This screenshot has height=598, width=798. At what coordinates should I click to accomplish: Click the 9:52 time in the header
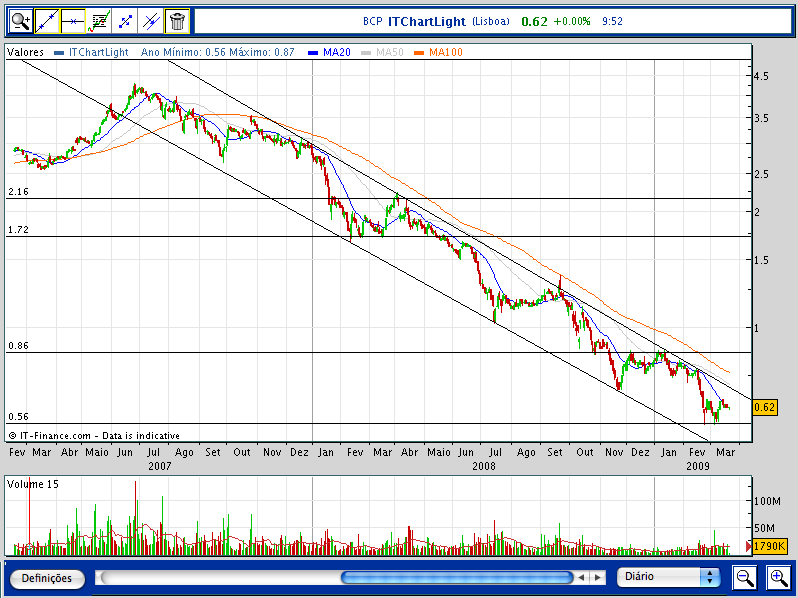612,21
